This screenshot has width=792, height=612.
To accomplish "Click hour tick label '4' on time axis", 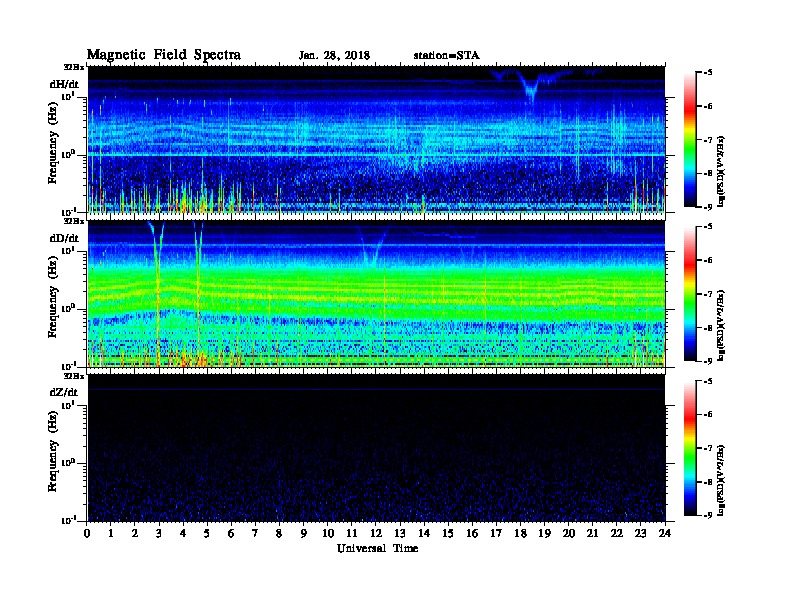I will pyautogui.click(x=183, y=533).
